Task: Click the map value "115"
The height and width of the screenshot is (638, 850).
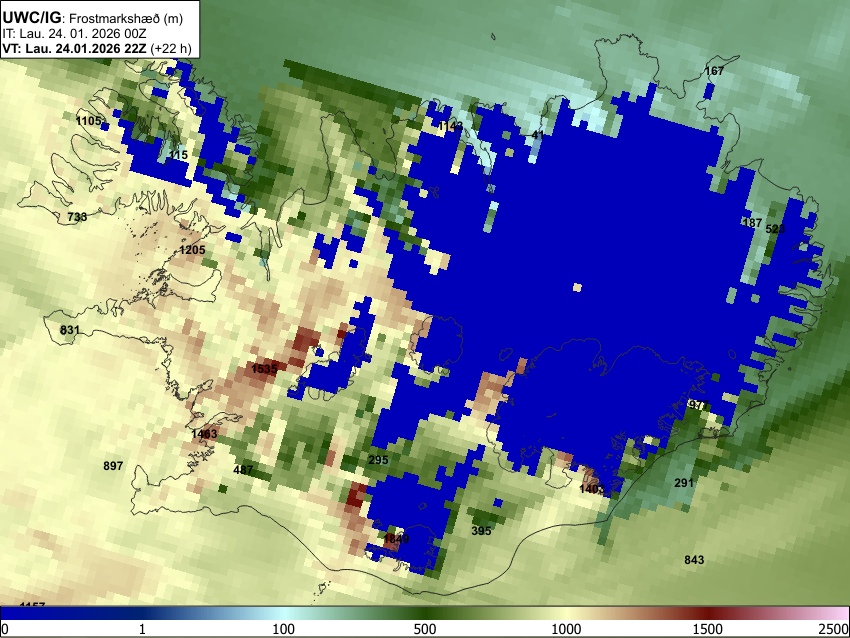Action: pyautogui.click(x=178, y=155)
